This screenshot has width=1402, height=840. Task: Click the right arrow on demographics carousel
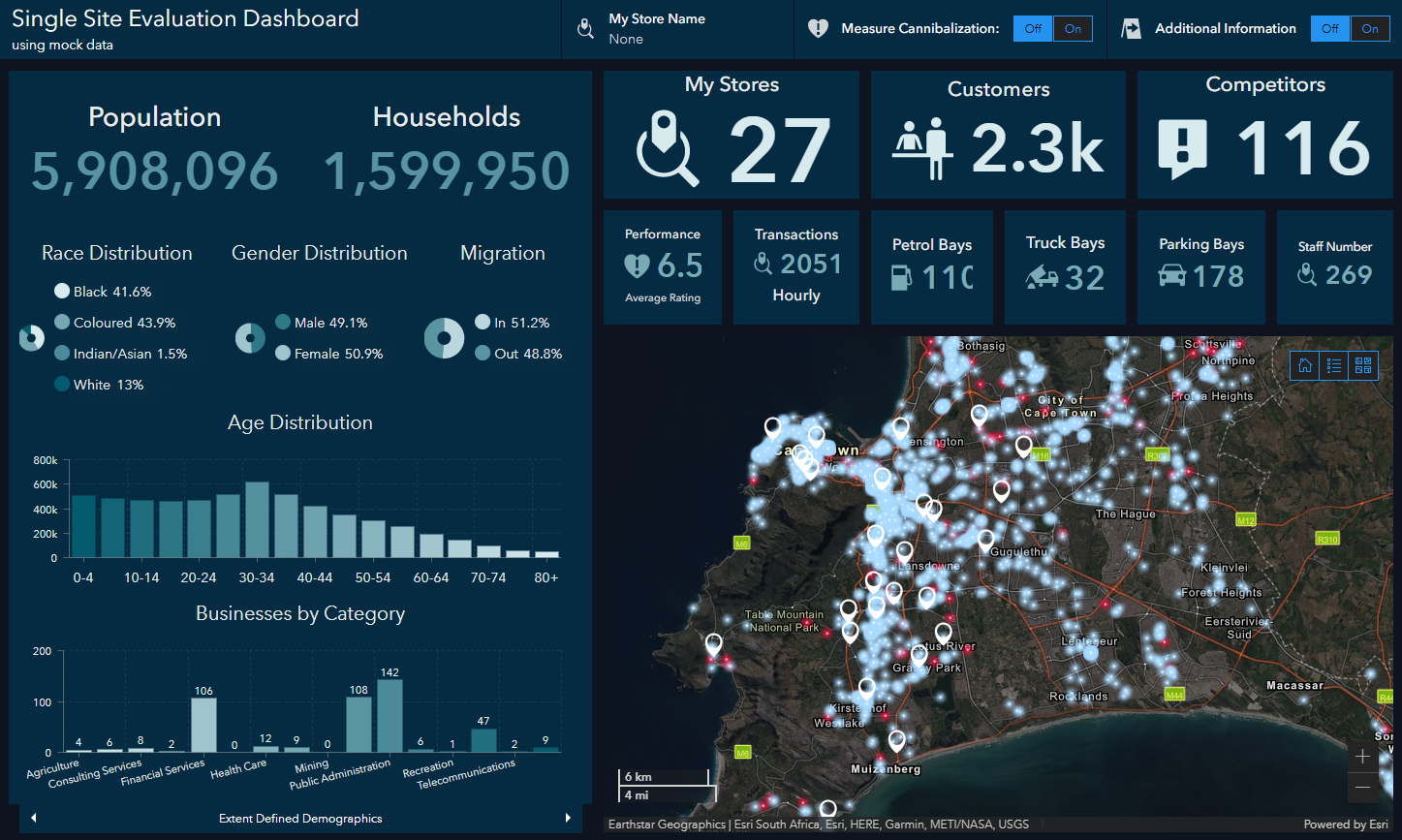click(x=569, y=818)
